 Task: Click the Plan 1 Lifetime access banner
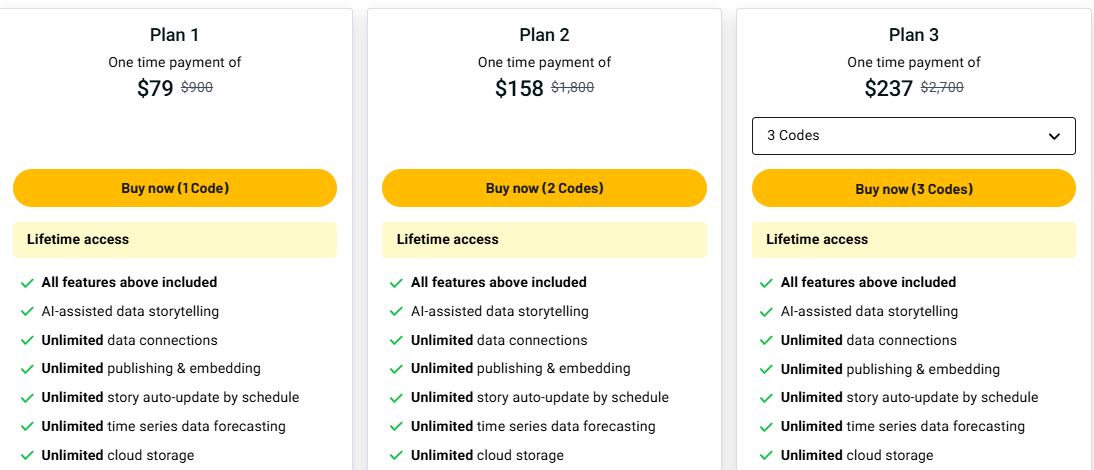[175, 240]
